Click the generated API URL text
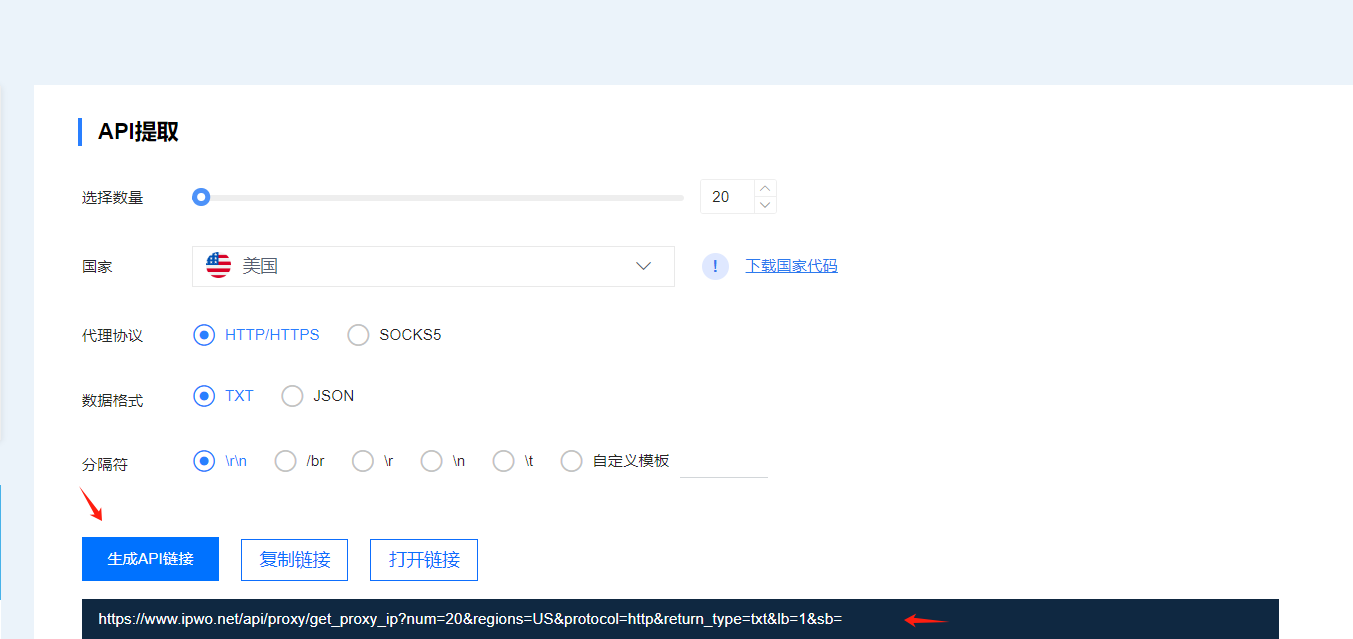This screenshot has height=639, width=1353. pyautogui.click(x=470, y=619)
